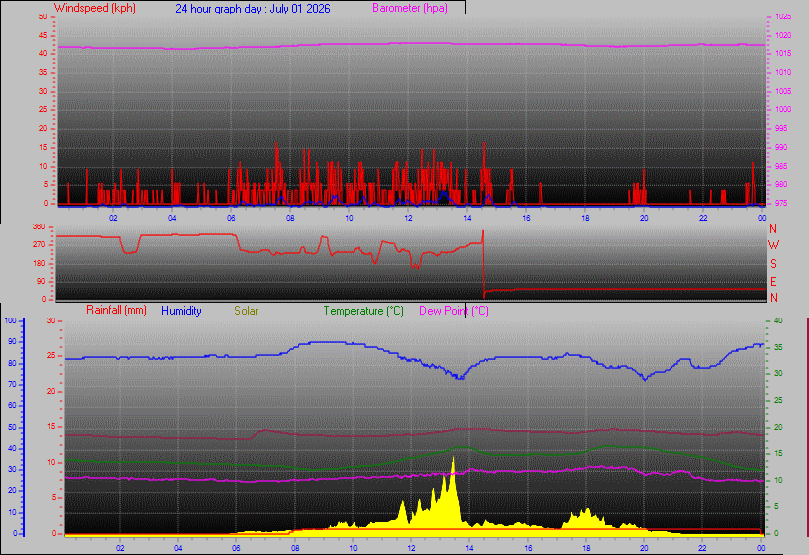Click the "24 hour graph day : July 01 2026" title
The image size is (809, 555).
coord(253,9)
